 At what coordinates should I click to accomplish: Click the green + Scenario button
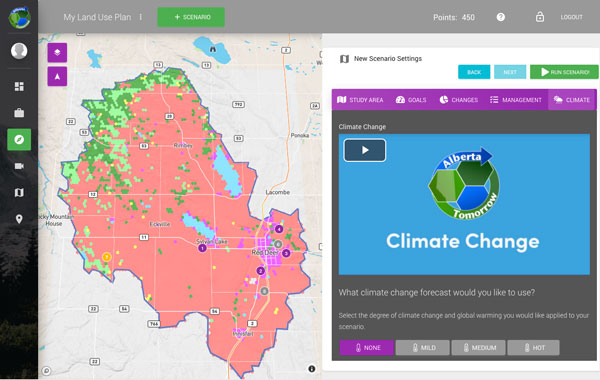[191, 17]
